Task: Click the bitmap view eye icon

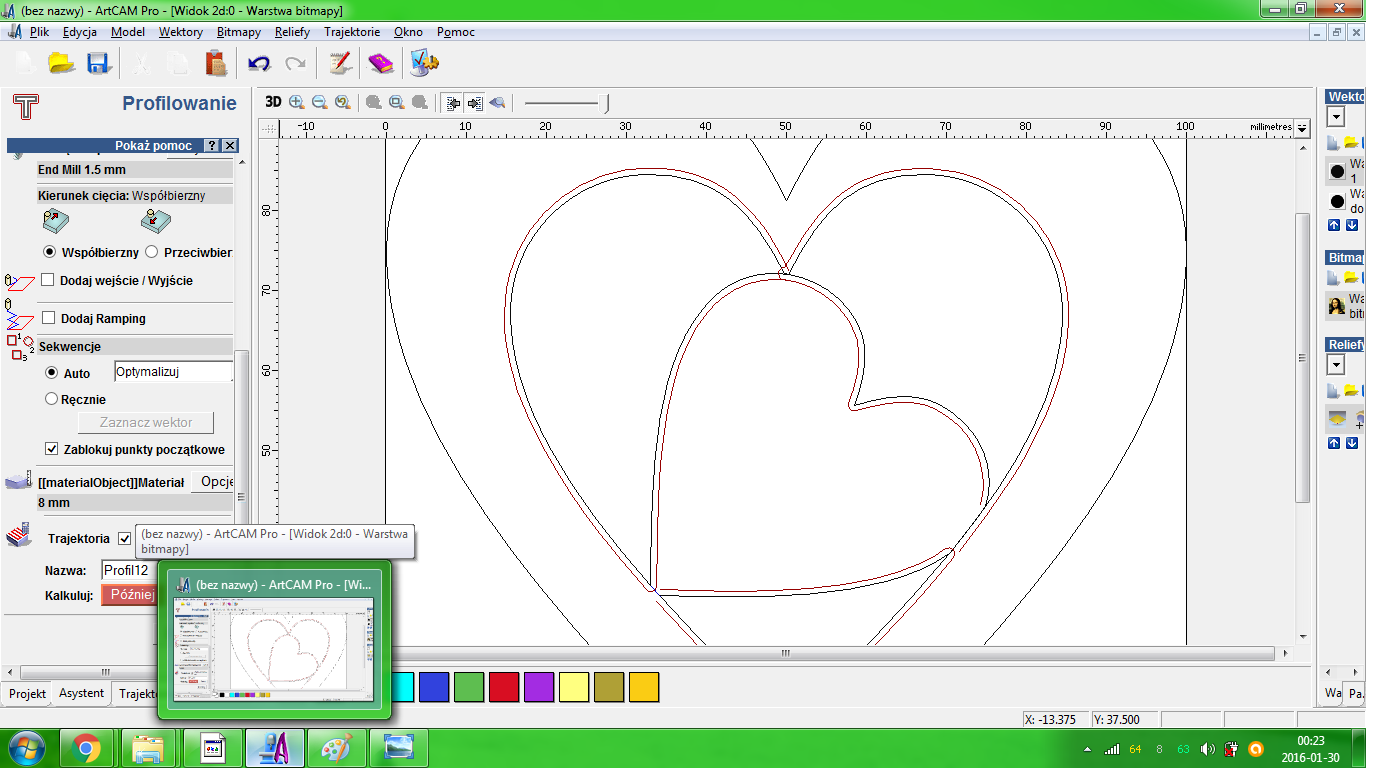Action: coord(497,102)
